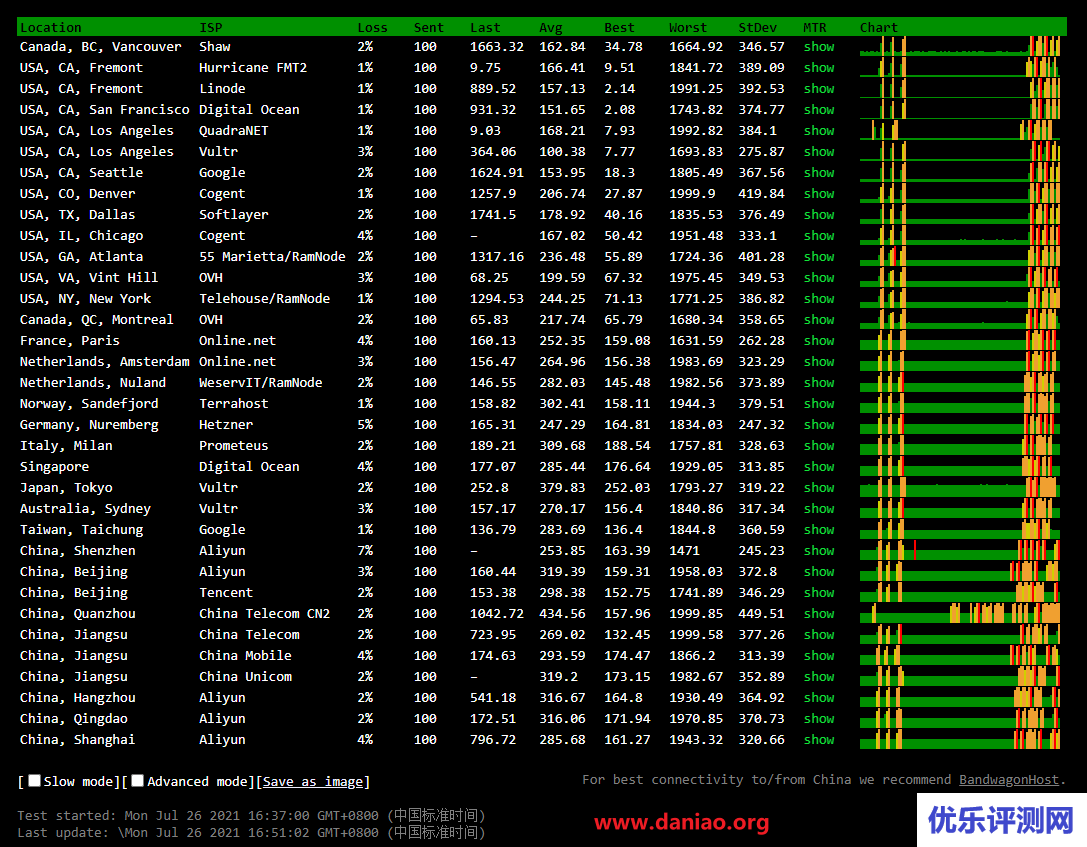Enable the Slow mode checkbox
1087x847 pixels.
tap(34, 781)
